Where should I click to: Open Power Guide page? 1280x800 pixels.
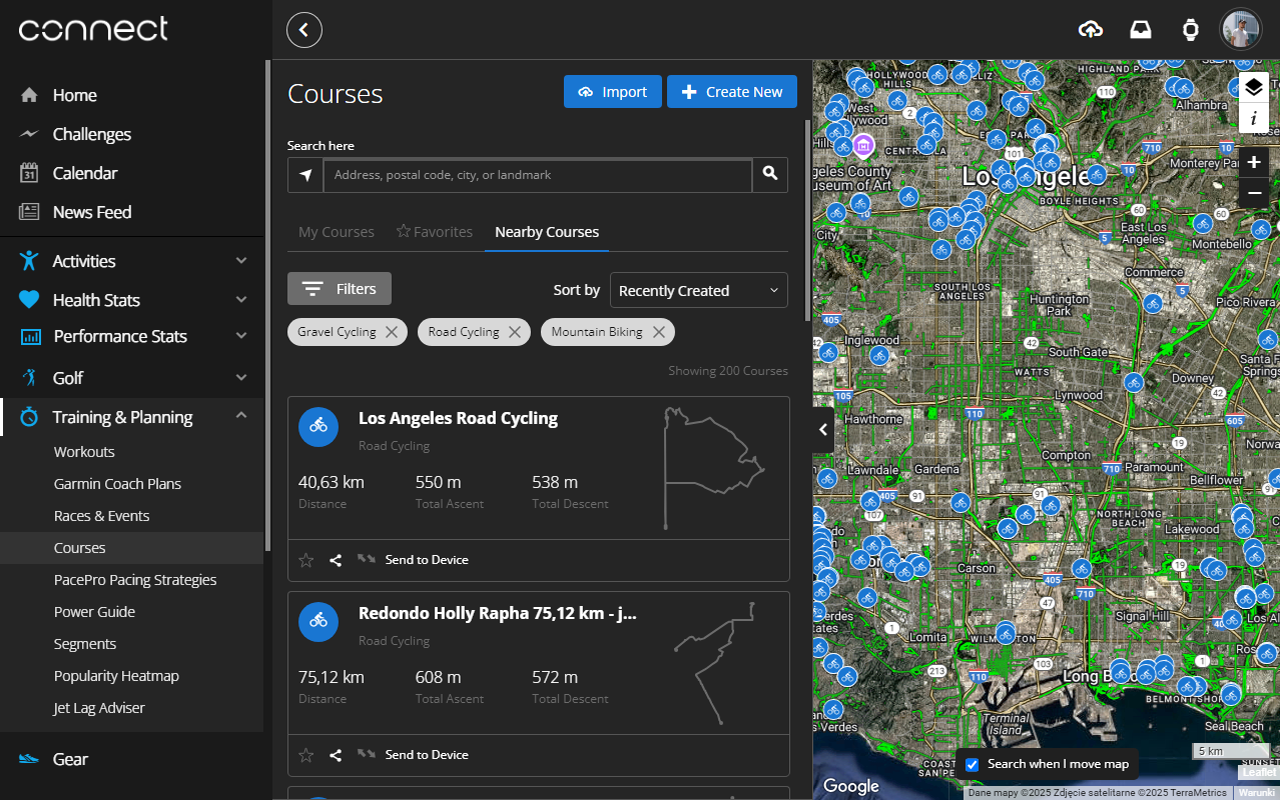tap(94, 612)
